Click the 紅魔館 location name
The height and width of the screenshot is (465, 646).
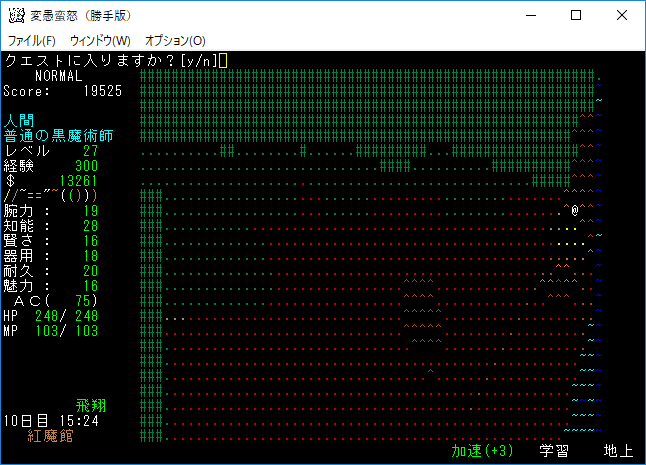(x=50, y=436)
